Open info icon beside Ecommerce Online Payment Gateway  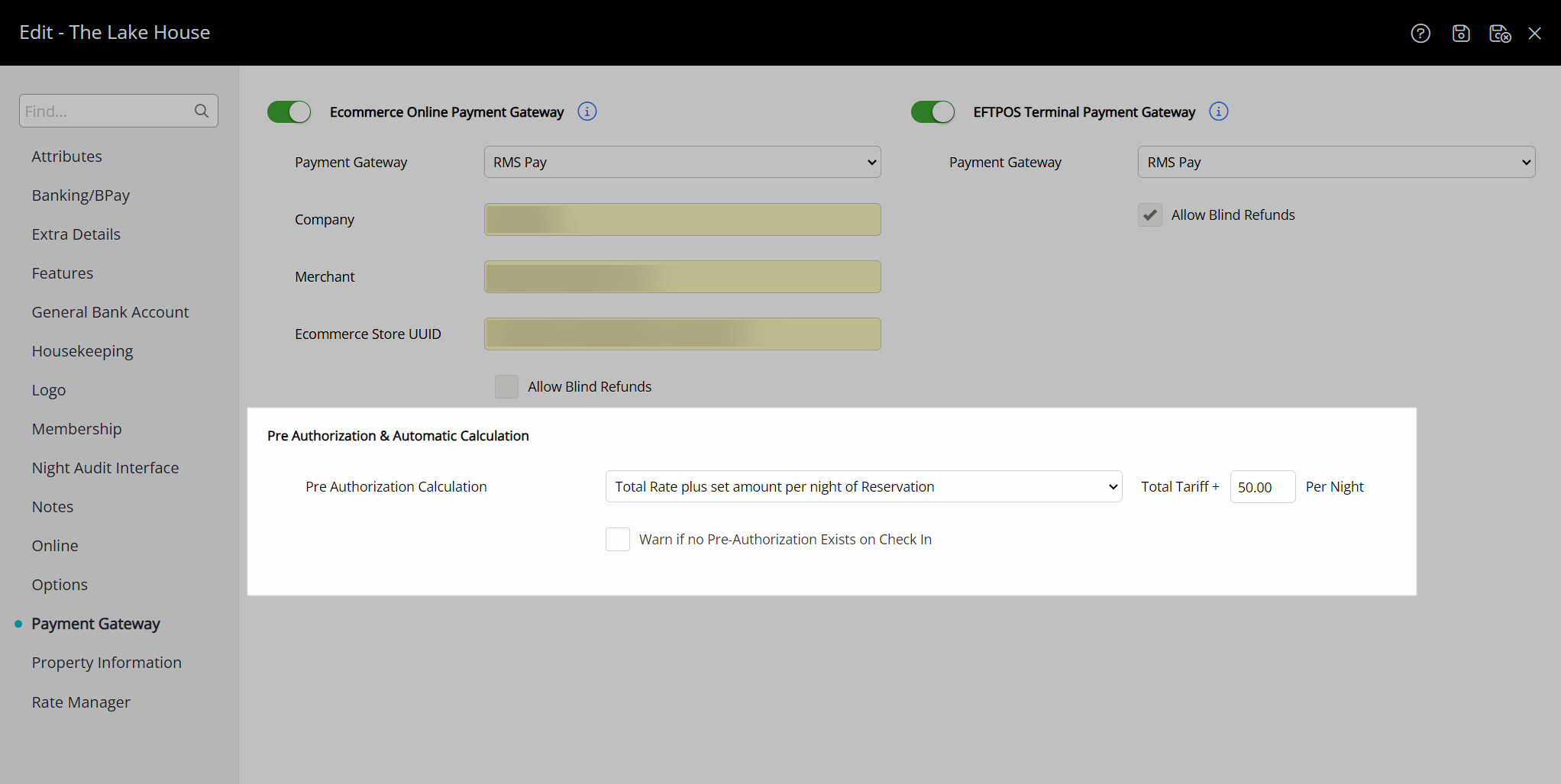click(x=587, y=111)
